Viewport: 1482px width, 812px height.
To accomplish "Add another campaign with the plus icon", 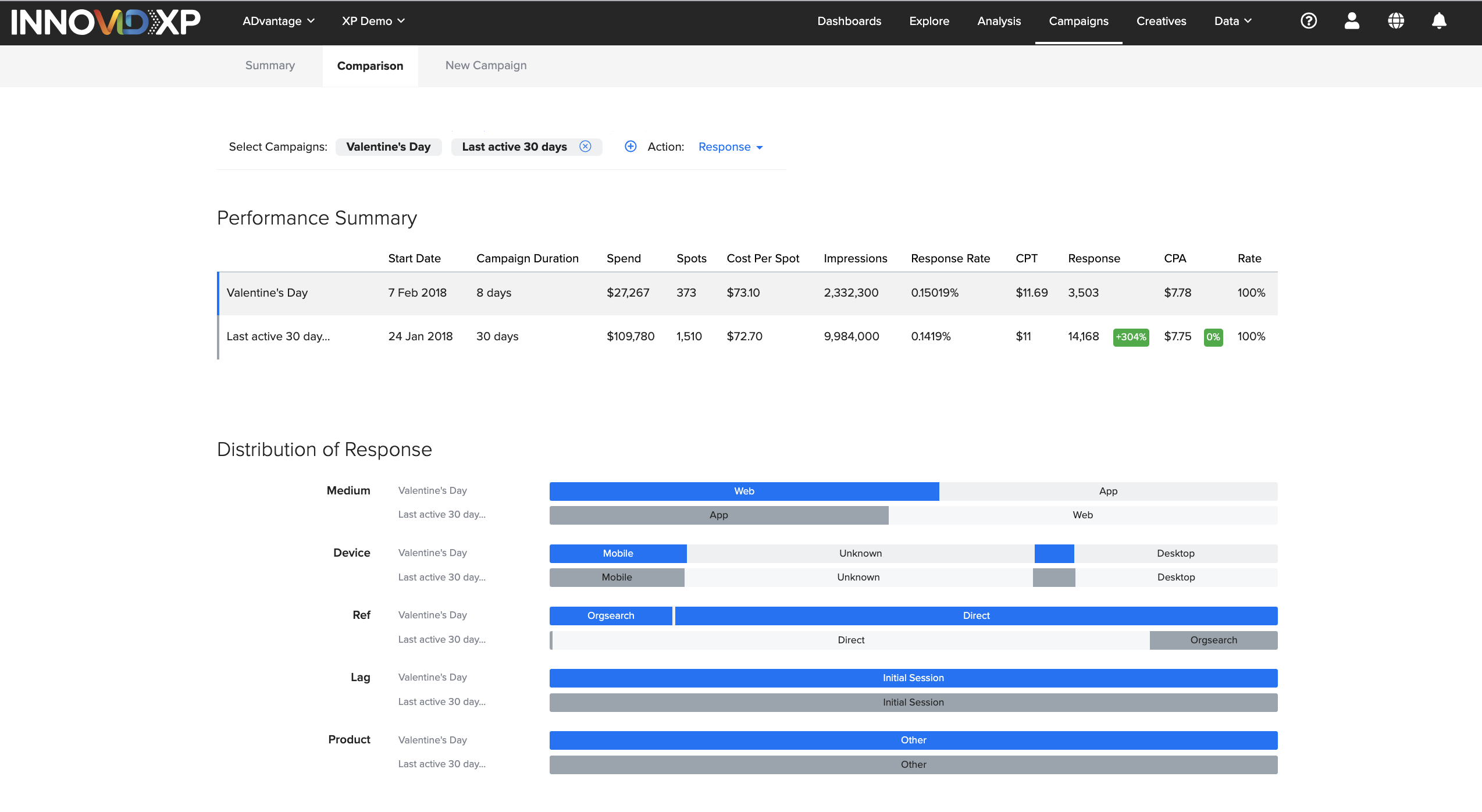I will pyautogui.click(x=630, y=147).
